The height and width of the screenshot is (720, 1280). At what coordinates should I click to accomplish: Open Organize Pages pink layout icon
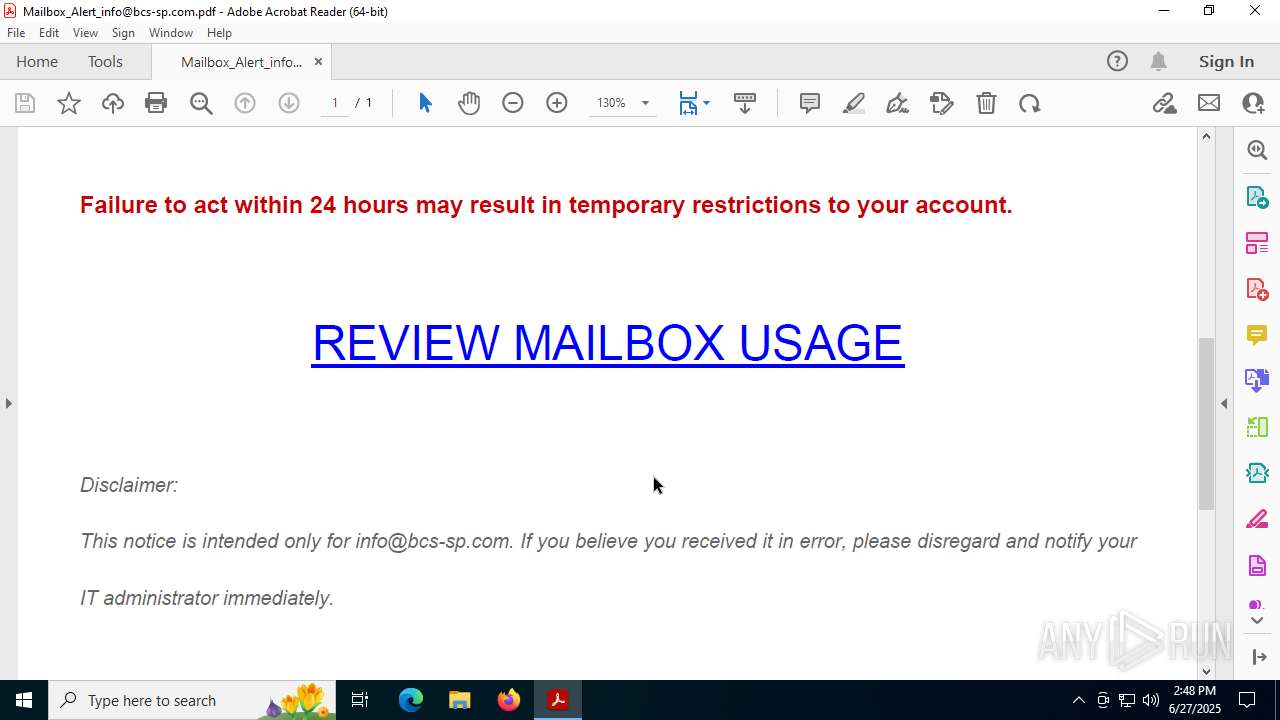point(1257,243)
